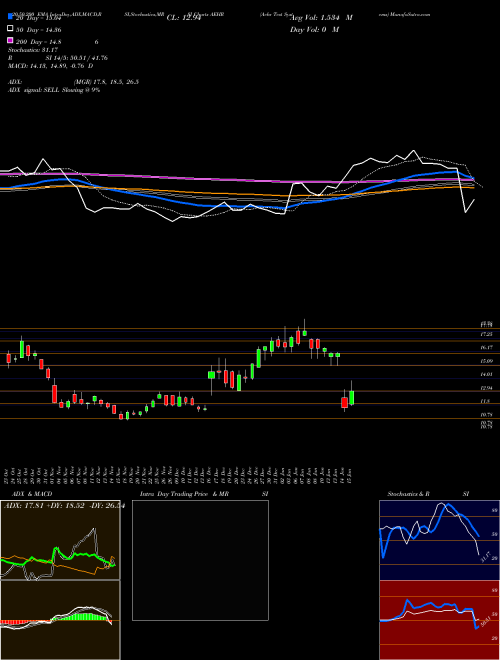Click the last green candlestick on the price chart
This screenshot has width=500, height=660.
[351, 397]
